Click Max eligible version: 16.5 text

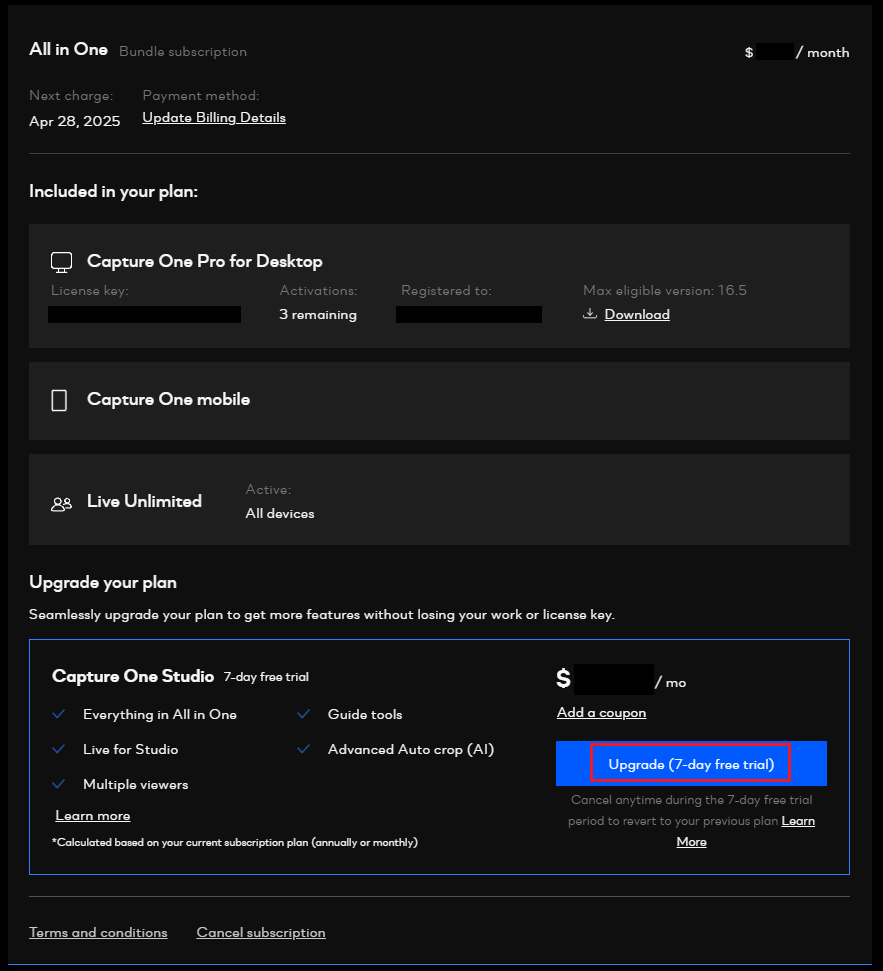click(x=665, y=290)
